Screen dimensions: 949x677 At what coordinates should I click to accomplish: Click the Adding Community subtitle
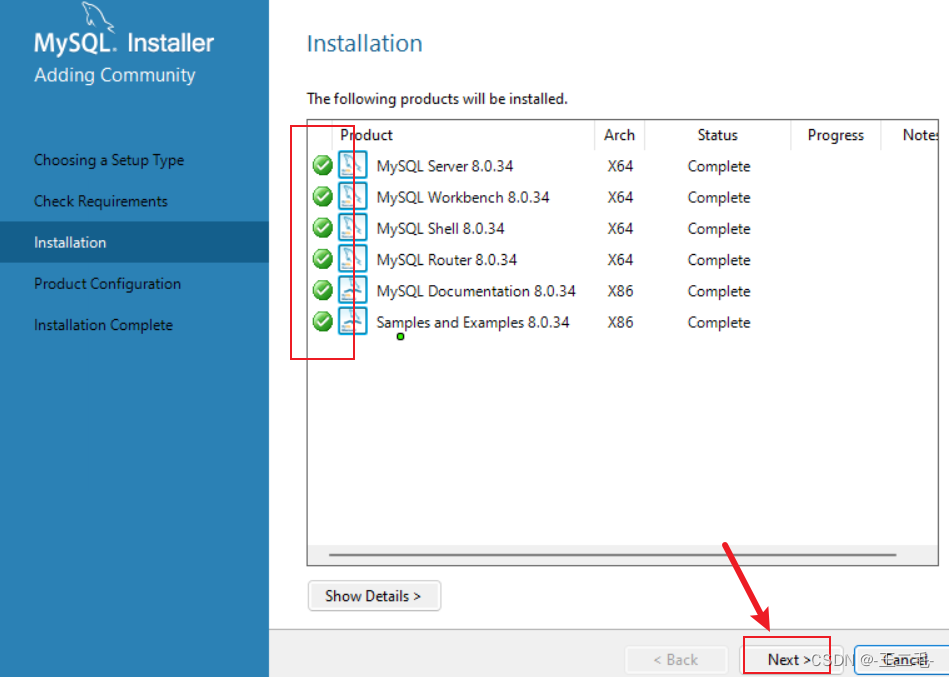(x=115, y=75)
